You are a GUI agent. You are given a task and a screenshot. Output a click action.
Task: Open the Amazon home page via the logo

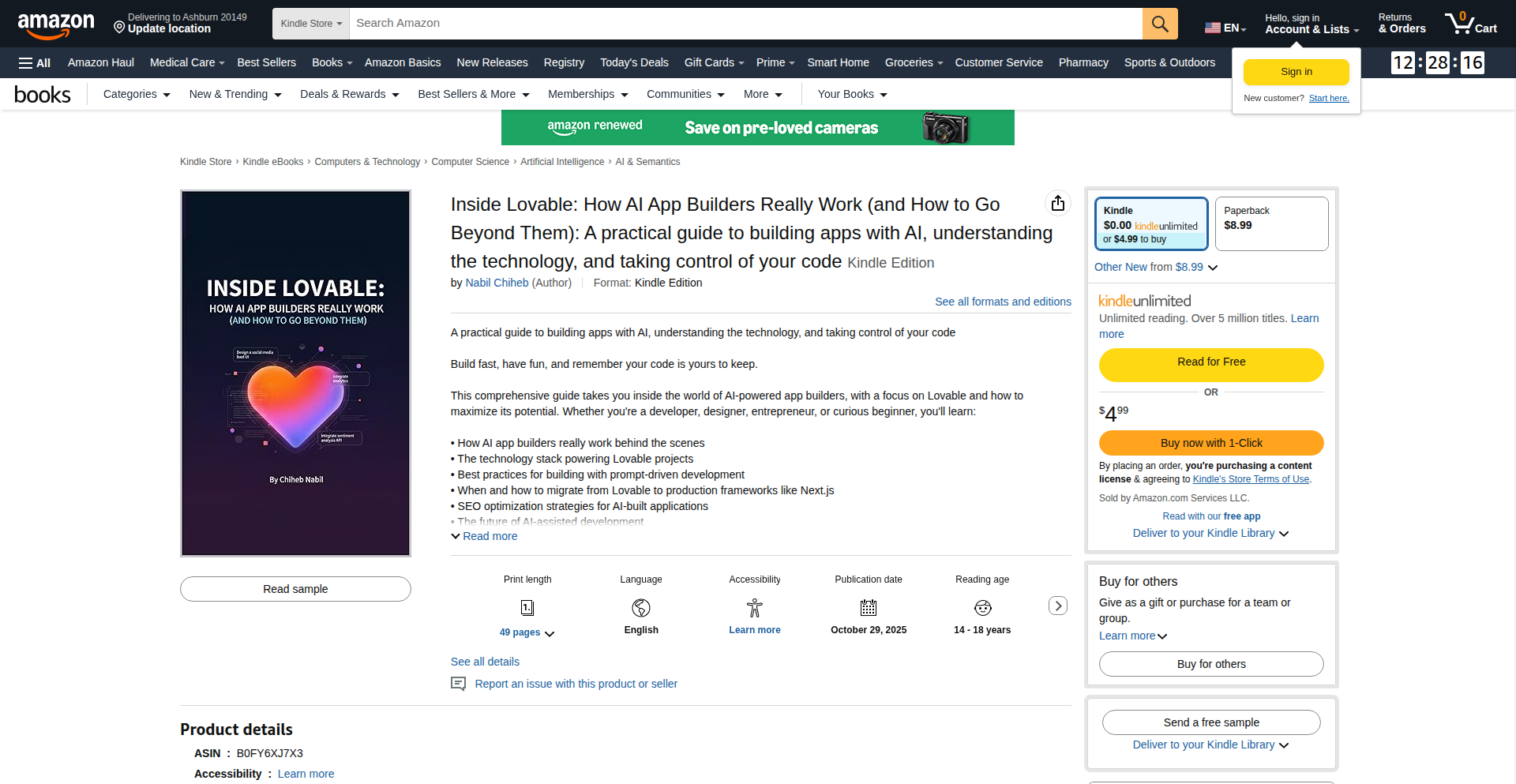[x=55, y=24]
